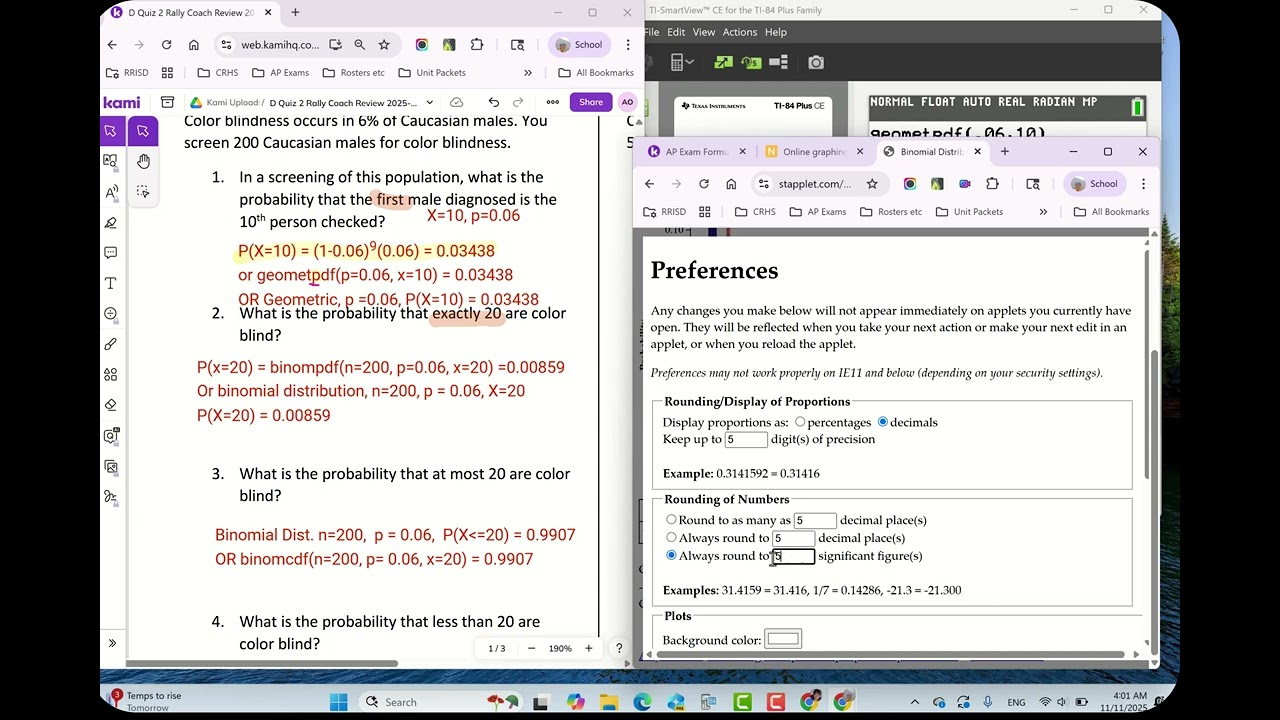Viewport: 1280px width, 720px height.
Task: Open Kami text-to-speech tool
Action: (x=110, y=192)
